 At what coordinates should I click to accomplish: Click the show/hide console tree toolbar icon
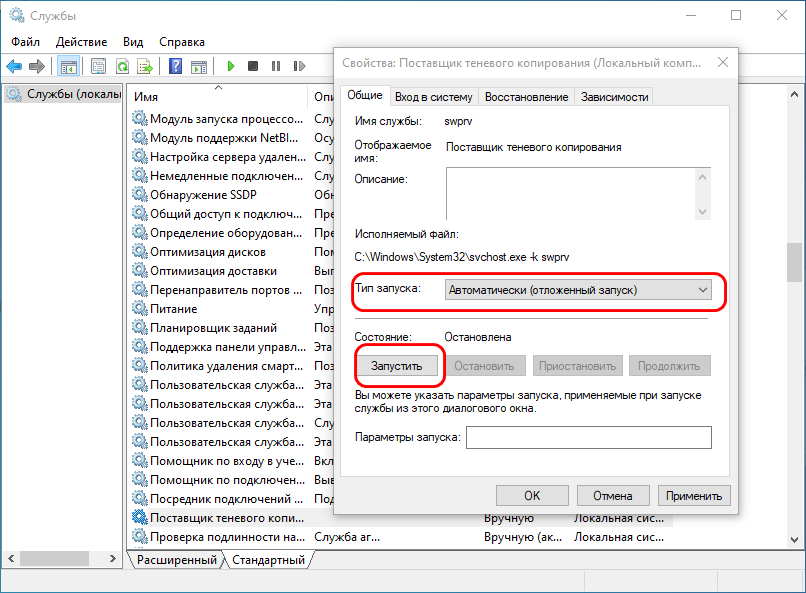point(68,66)
